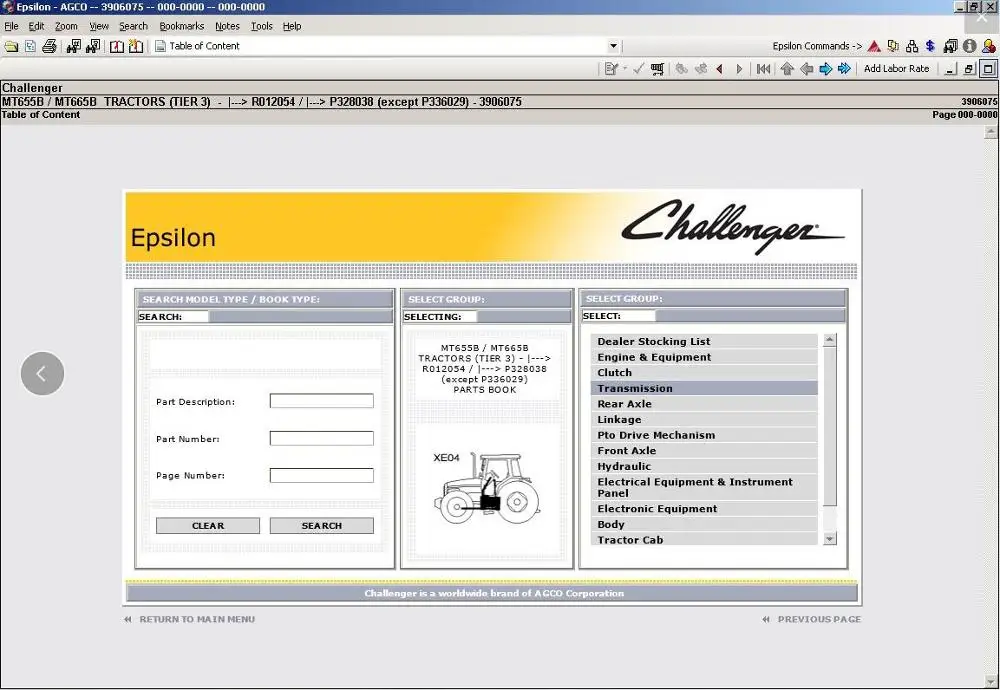Open the Help menu
Screen dimensions: 1000x690
(x=292, y=26)
